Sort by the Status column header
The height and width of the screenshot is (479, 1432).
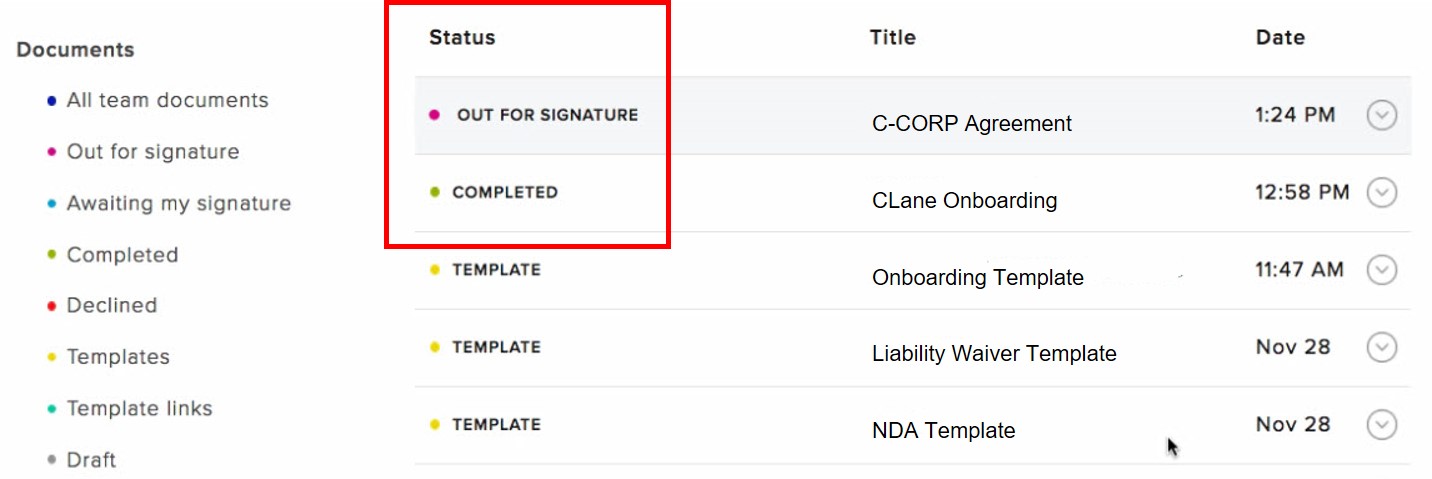(x=462, y=38)
